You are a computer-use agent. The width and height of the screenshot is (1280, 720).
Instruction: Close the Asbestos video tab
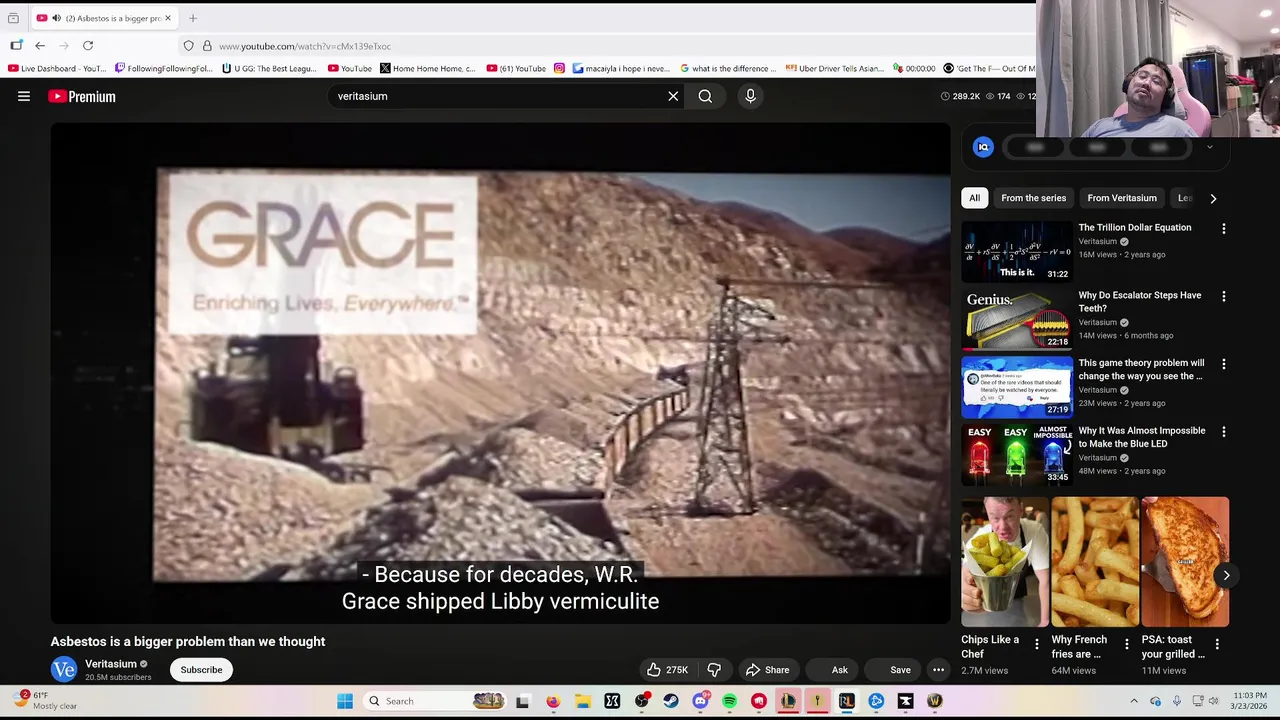[168, 18]
